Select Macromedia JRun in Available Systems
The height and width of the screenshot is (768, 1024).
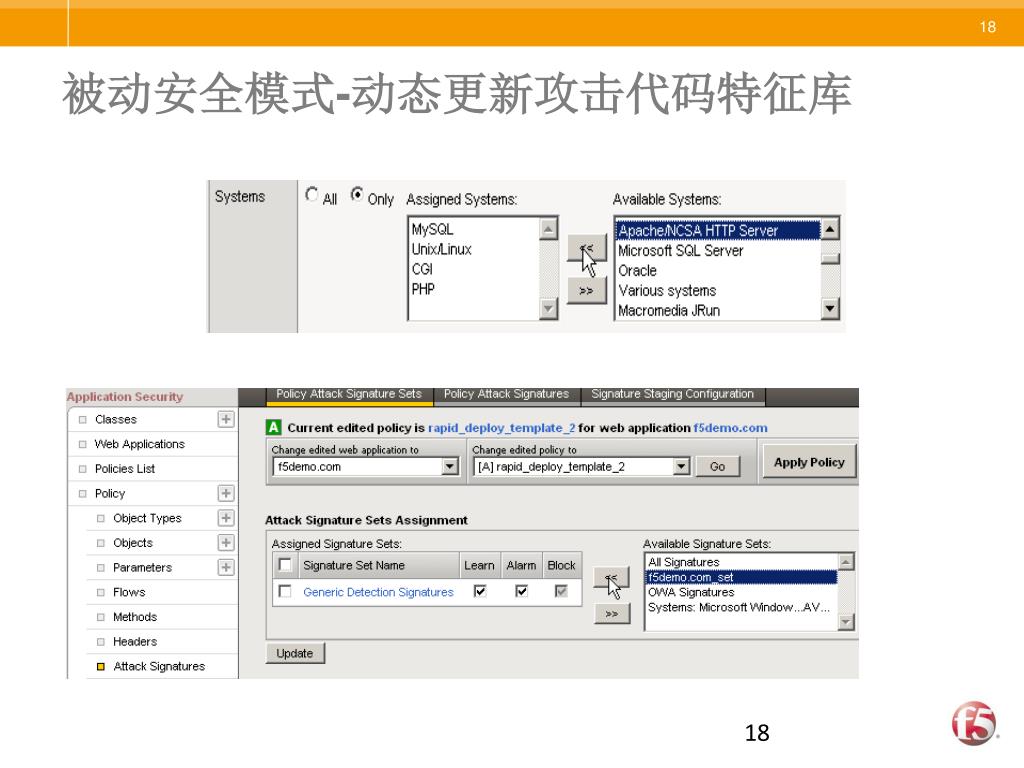(669, 311)
